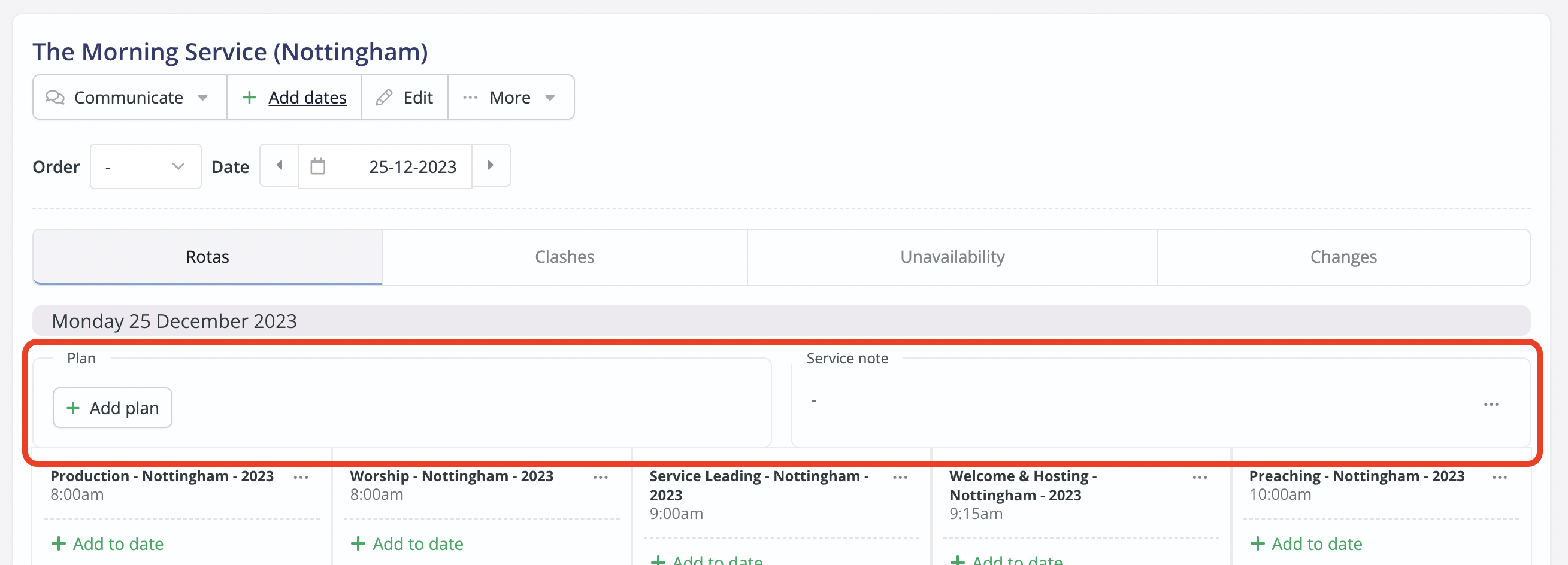This screenshot has width=1568, height=565.
Task: Click the ellipsis in the Service note panel
Action: point(1491,404)
